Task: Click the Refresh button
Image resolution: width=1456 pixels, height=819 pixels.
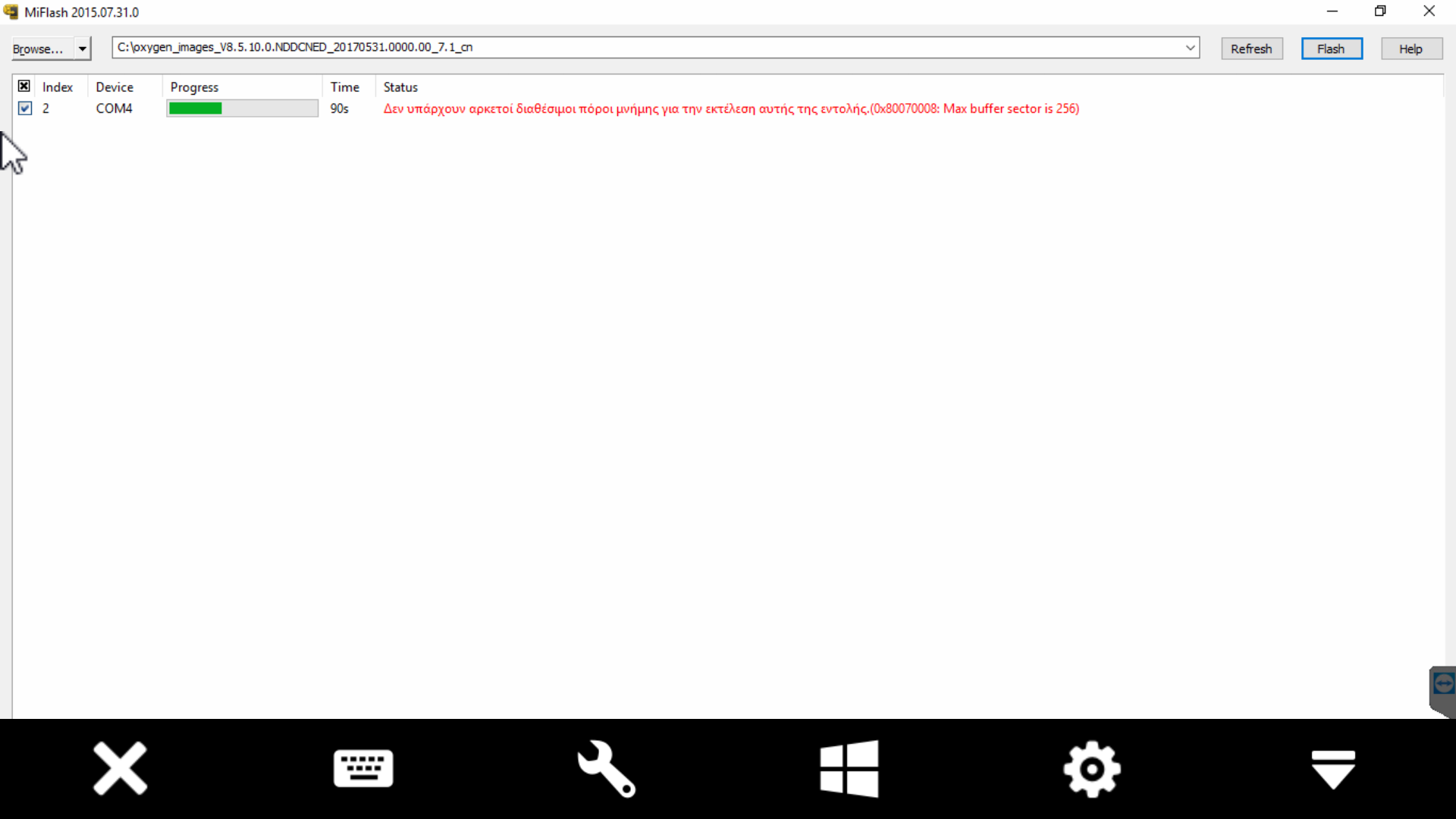Action: 1251,49
